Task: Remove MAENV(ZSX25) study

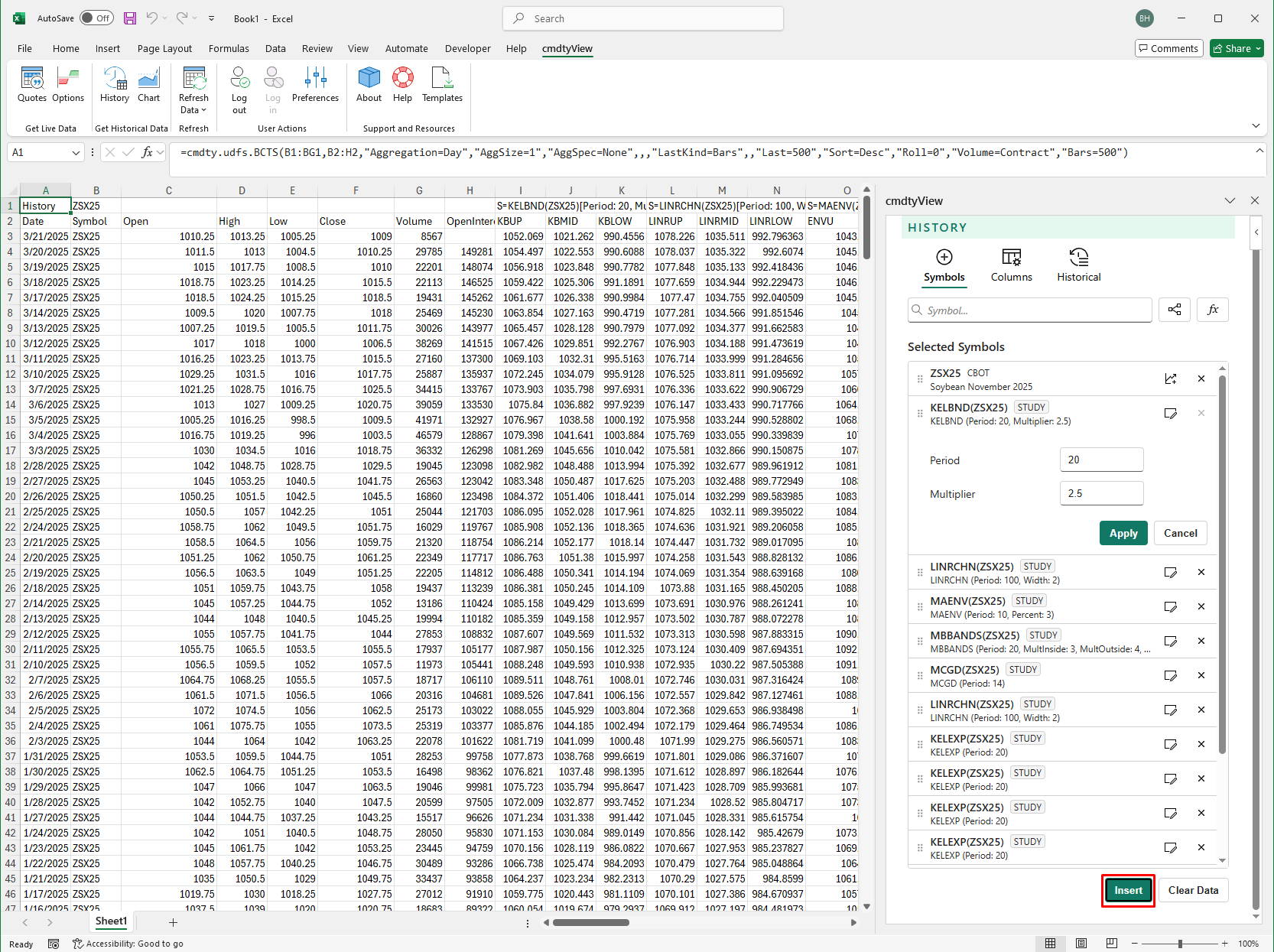Action: (1201, 606)
